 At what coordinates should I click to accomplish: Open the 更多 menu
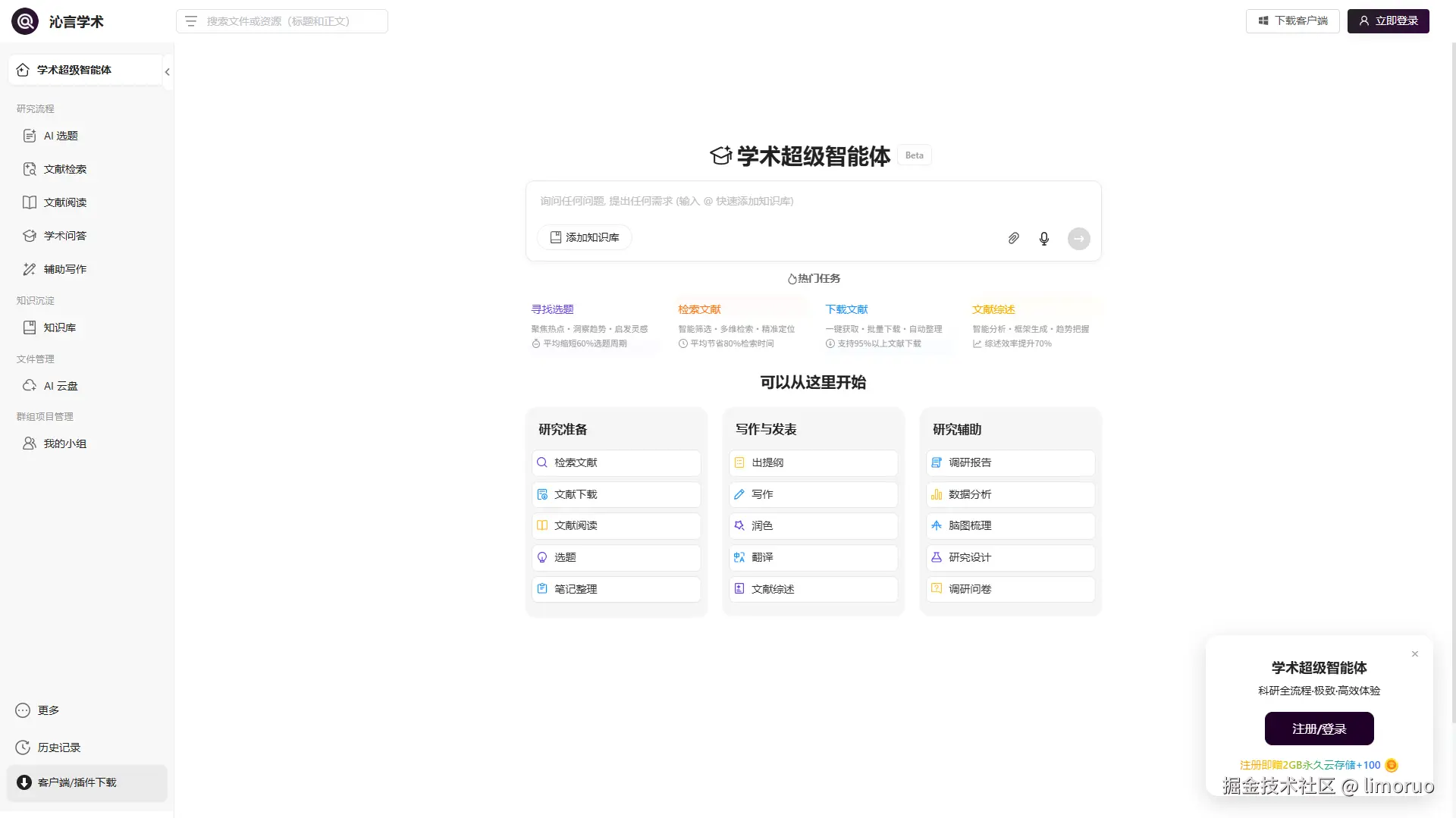48,710
